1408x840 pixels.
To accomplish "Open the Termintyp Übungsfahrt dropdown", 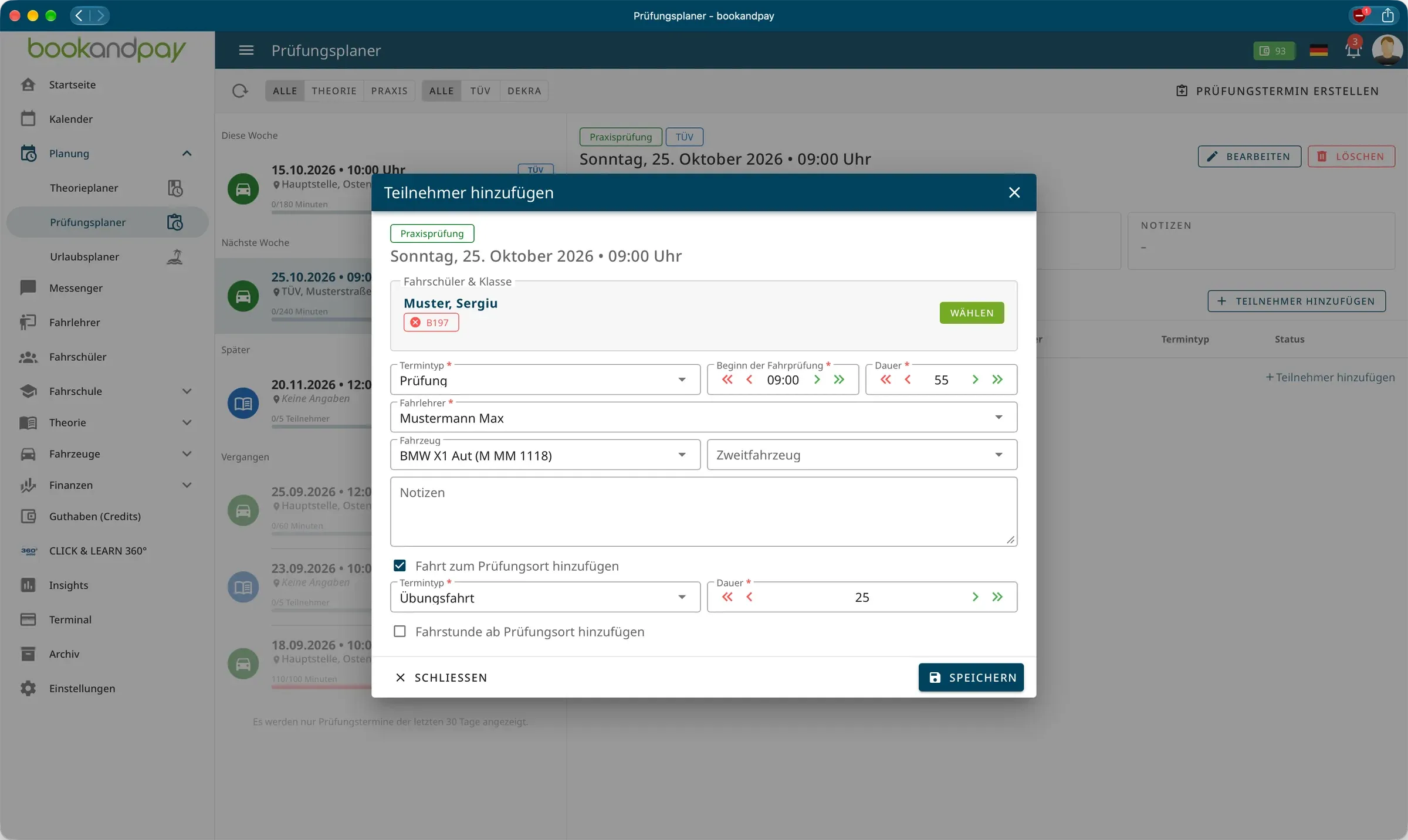I will [x=545, y=597].
